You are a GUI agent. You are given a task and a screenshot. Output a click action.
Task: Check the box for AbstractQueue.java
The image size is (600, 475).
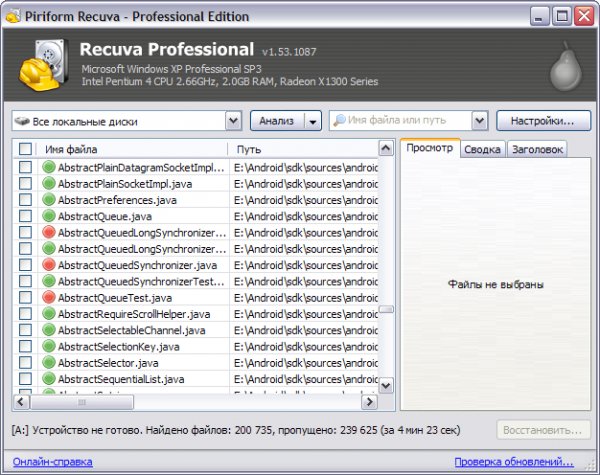(x=25, y=216)
